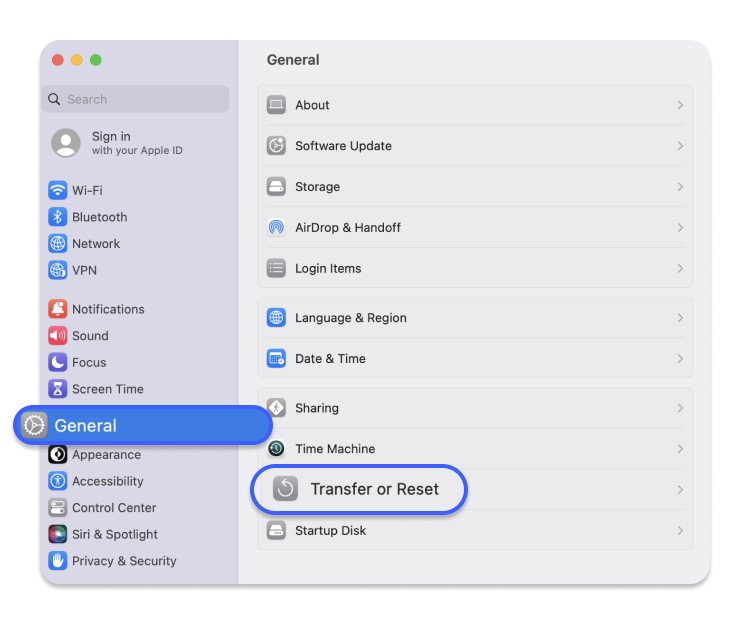Click the magnifying glass search icon

pyautogui.click(x=54, y=99)
